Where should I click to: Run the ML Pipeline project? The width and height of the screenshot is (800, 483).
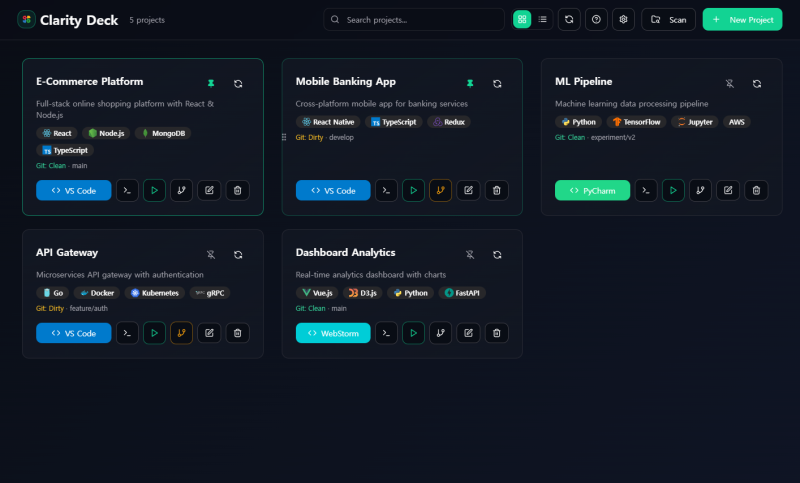pyautogui.click(x=673, y=190)
